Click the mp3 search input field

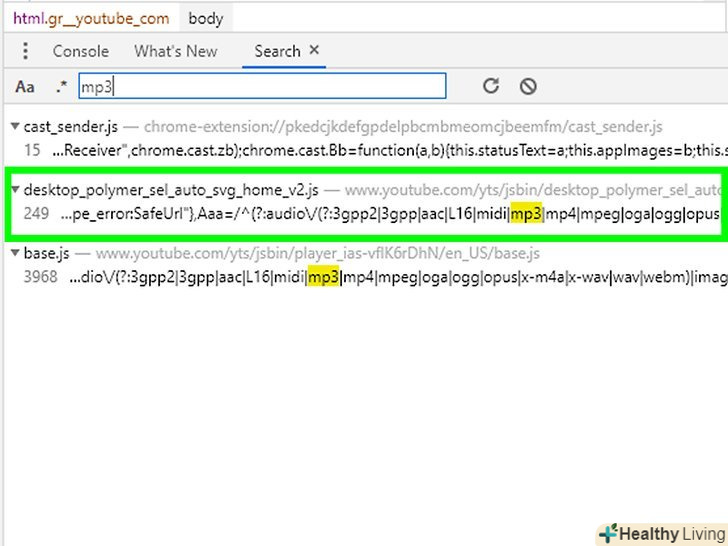tap(262, 86)
